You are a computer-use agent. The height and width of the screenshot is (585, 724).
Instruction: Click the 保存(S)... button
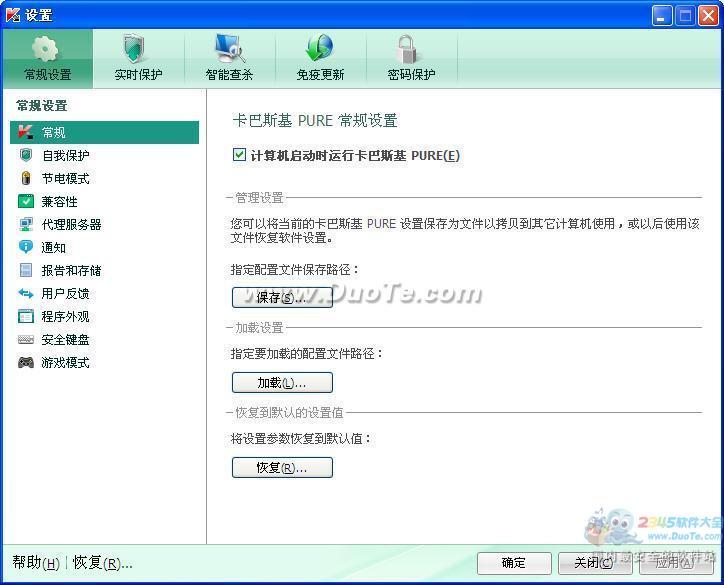282,297
